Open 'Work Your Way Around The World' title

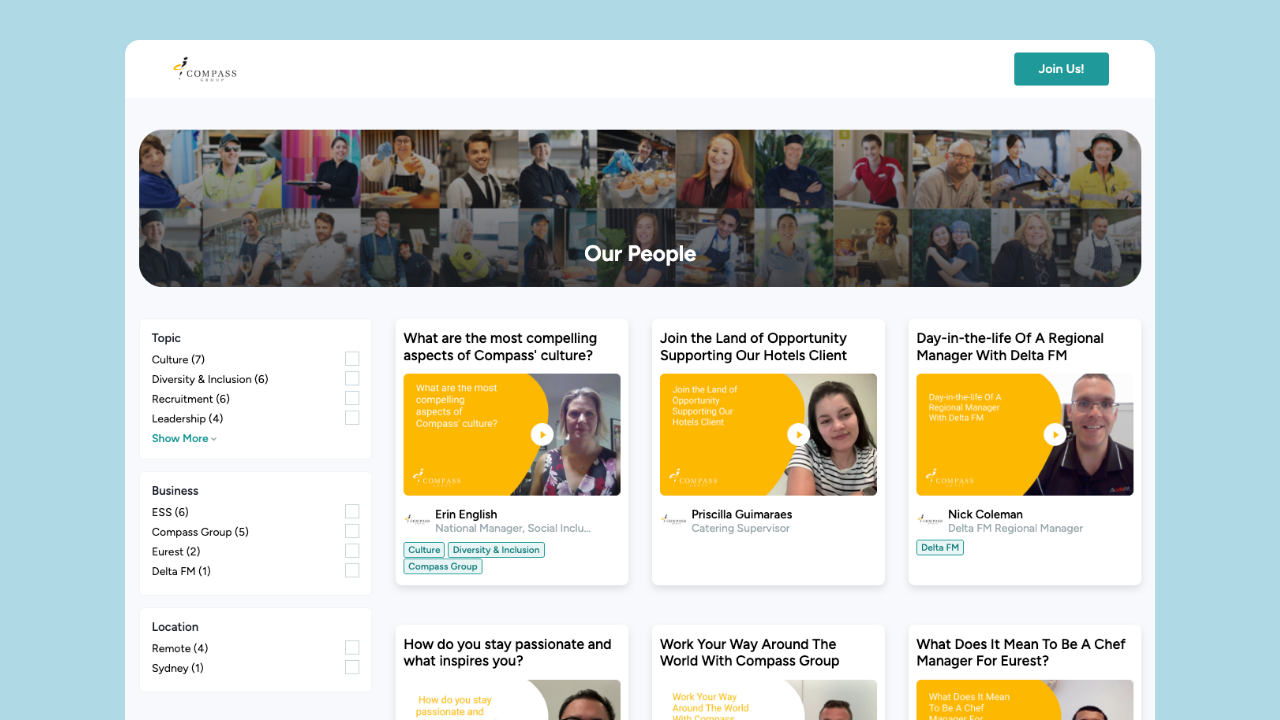point(749,653)
